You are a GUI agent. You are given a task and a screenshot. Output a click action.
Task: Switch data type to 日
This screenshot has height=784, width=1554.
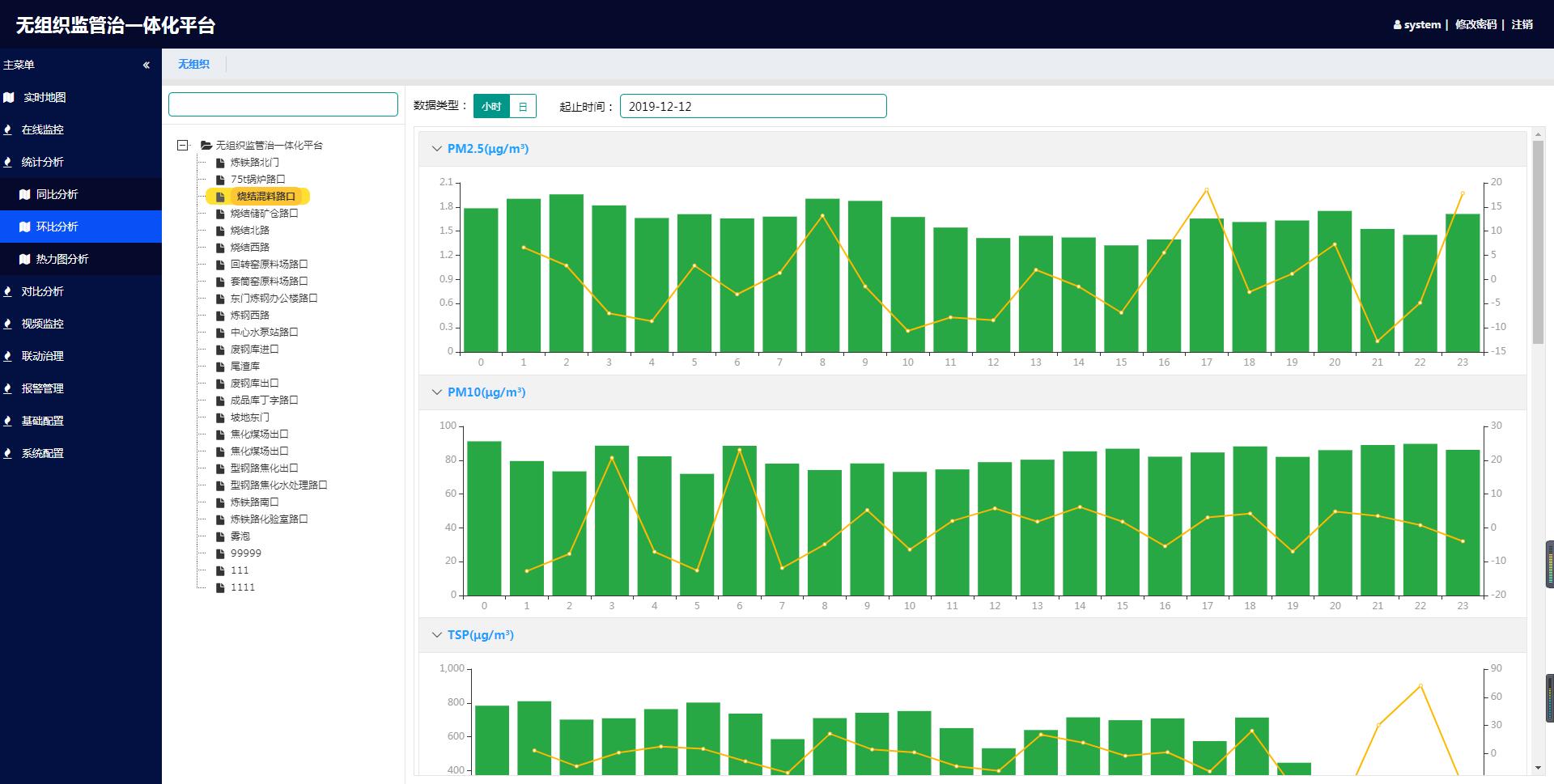click(x=523, y=106)
